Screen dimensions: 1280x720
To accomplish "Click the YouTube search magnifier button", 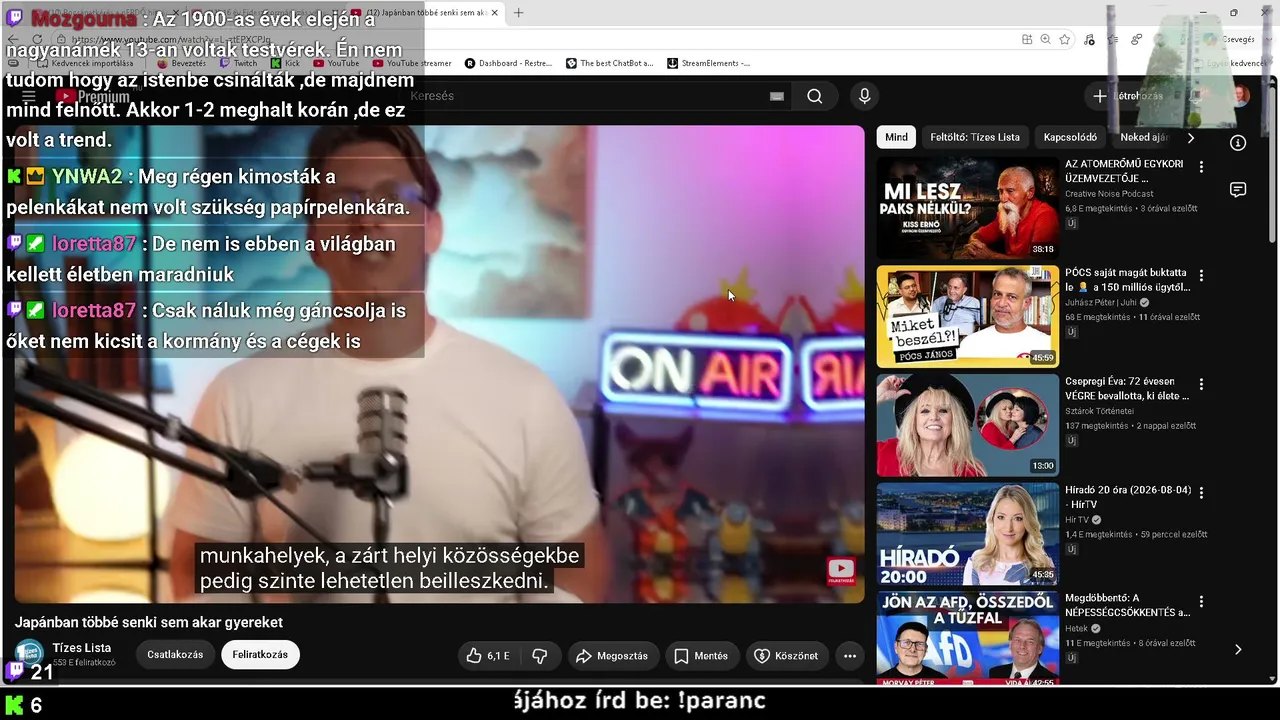I will click(x=815, y=96).
